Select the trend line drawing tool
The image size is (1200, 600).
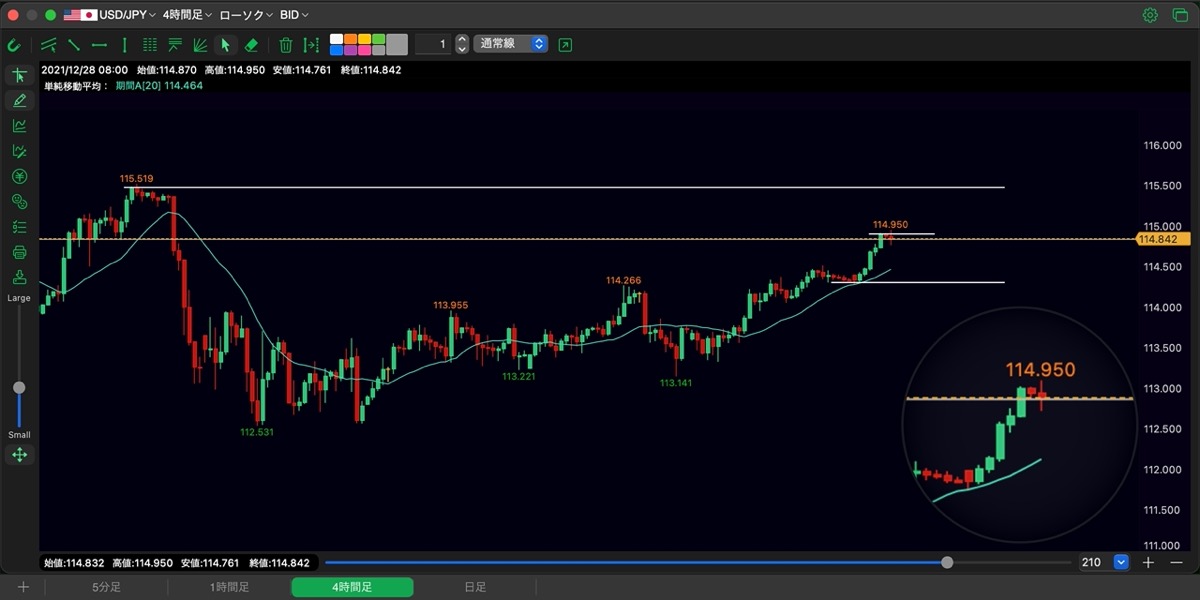point(74,45)
